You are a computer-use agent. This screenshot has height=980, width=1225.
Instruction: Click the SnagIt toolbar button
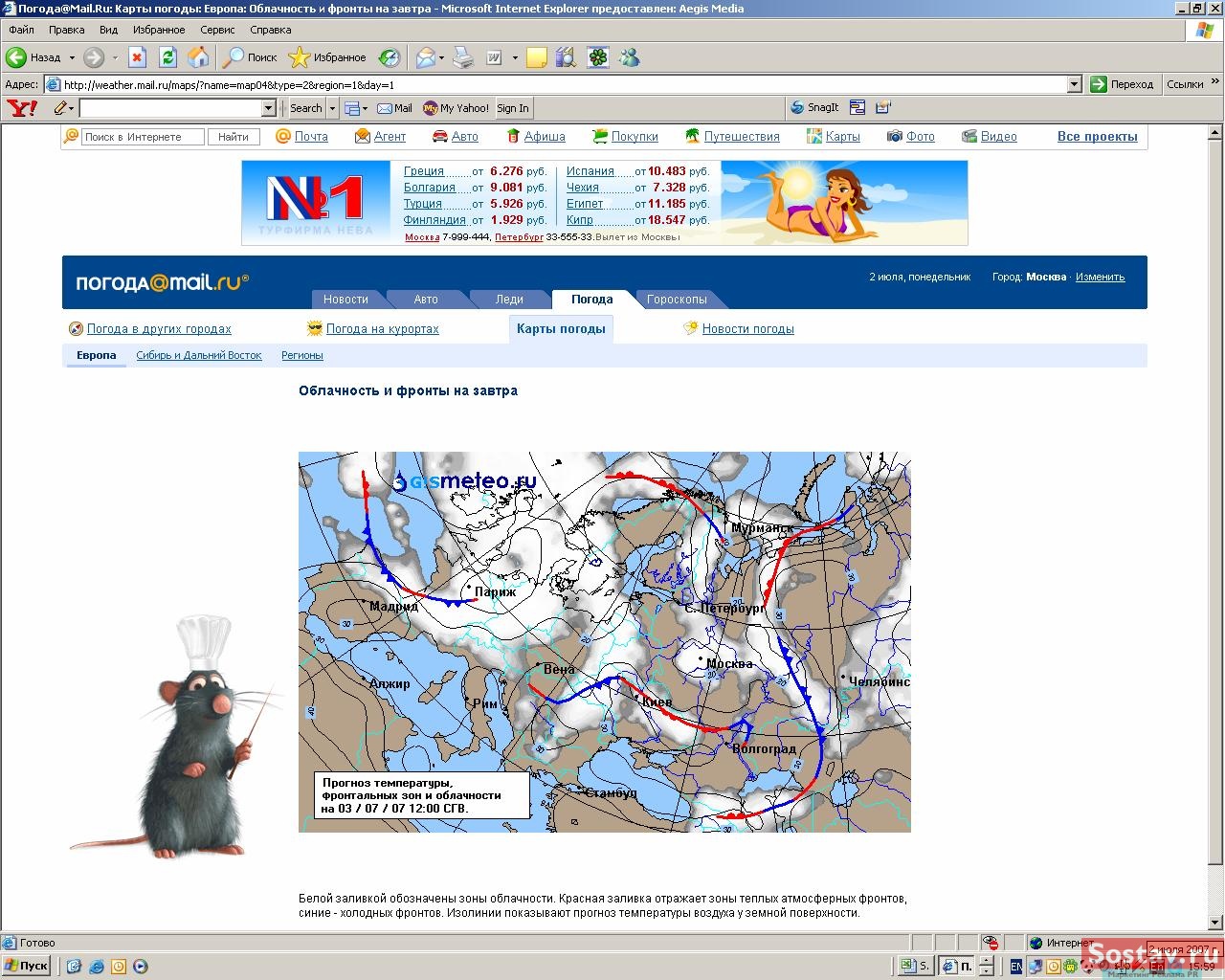[814, 108]
